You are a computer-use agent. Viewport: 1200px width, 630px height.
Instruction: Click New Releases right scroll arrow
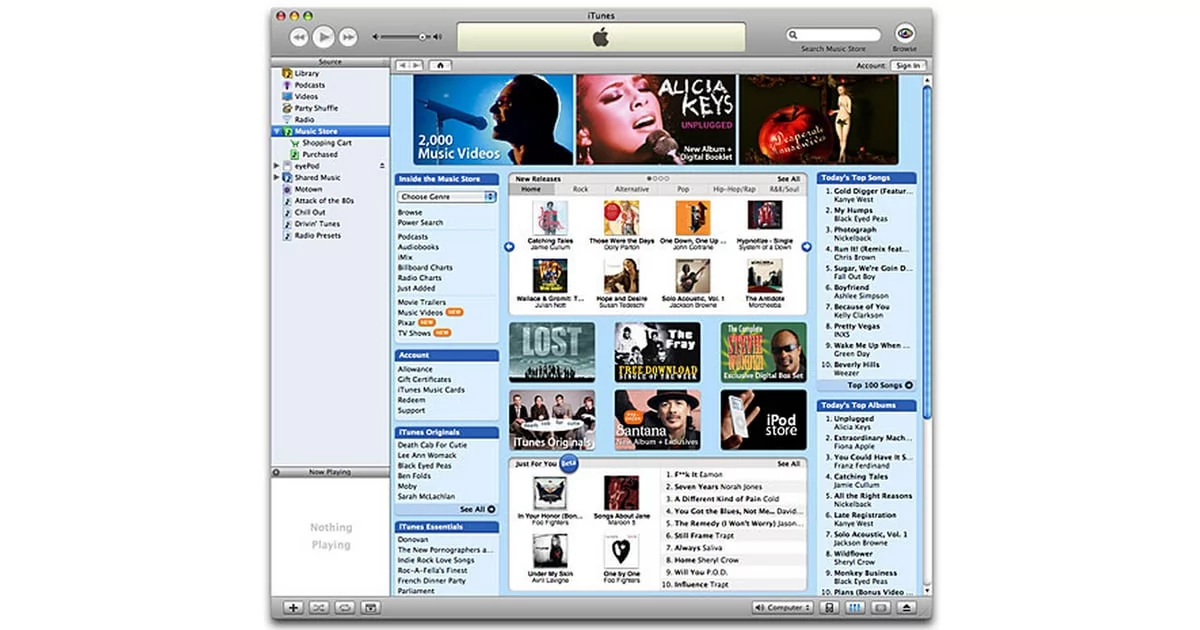click(807, 246)
